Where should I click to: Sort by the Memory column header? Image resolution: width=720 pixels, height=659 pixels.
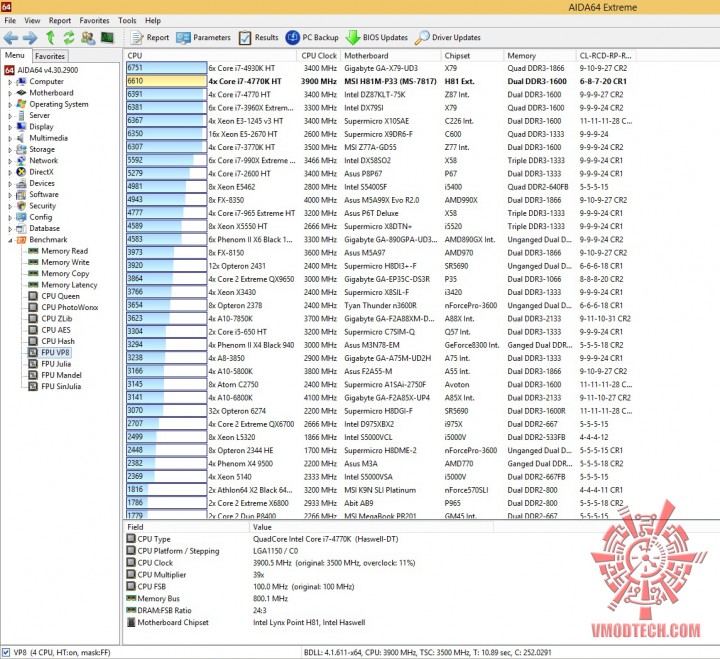[540, 56]
